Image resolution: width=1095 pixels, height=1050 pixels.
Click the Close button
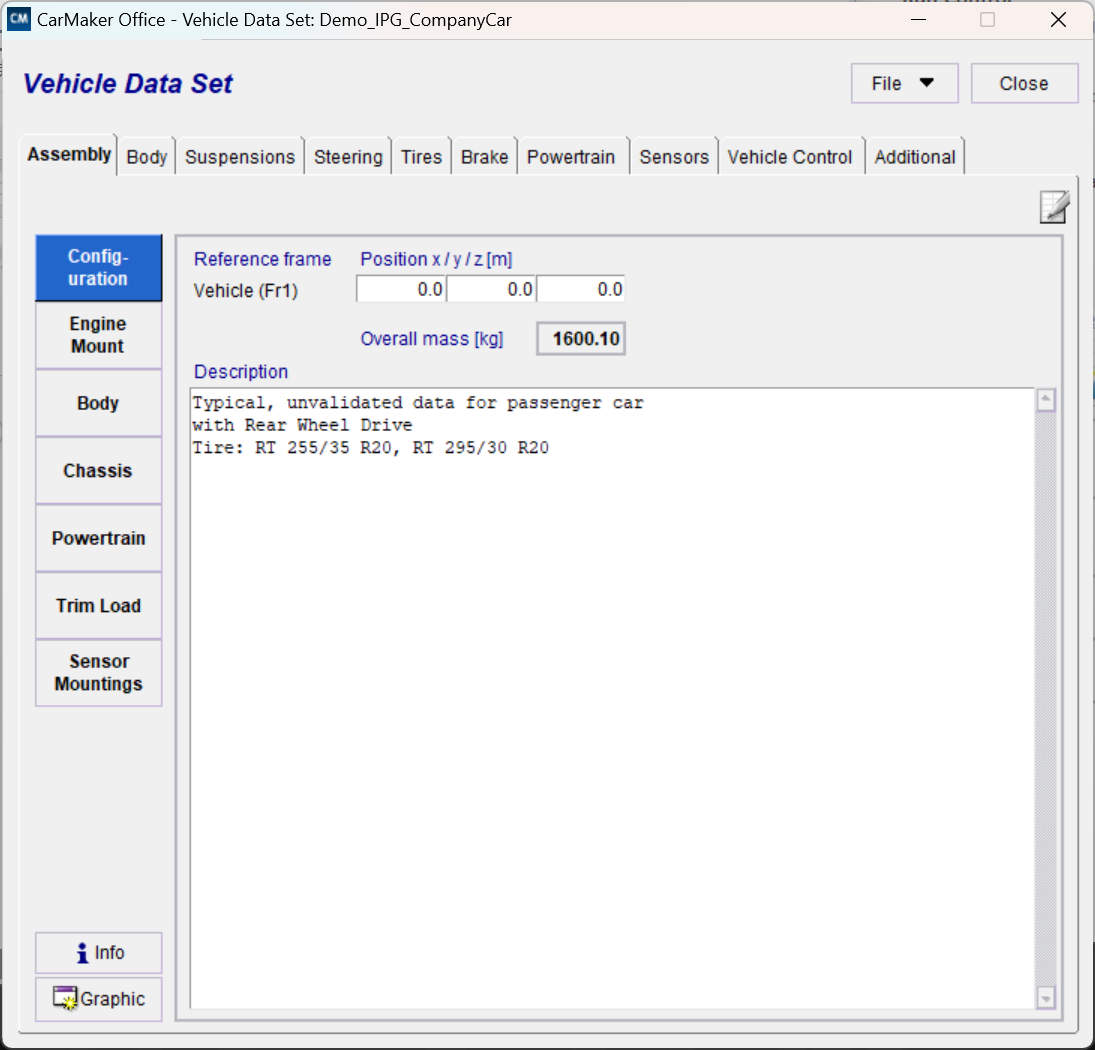tap(1024, 84)
